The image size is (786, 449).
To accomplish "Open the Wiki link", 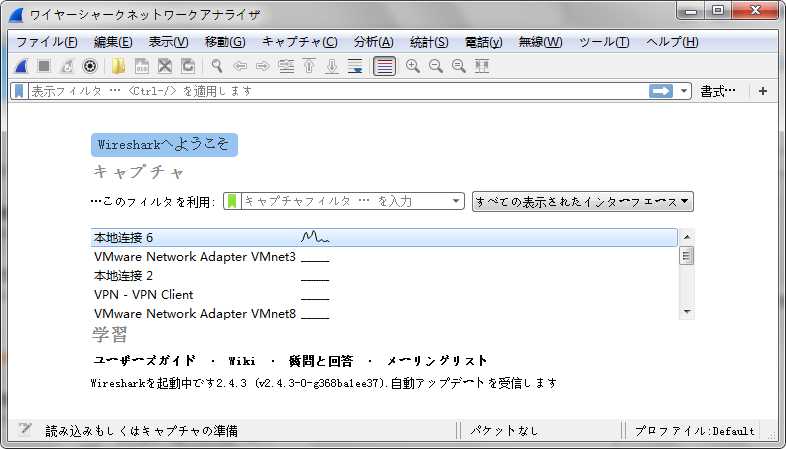I will (242, 361).
